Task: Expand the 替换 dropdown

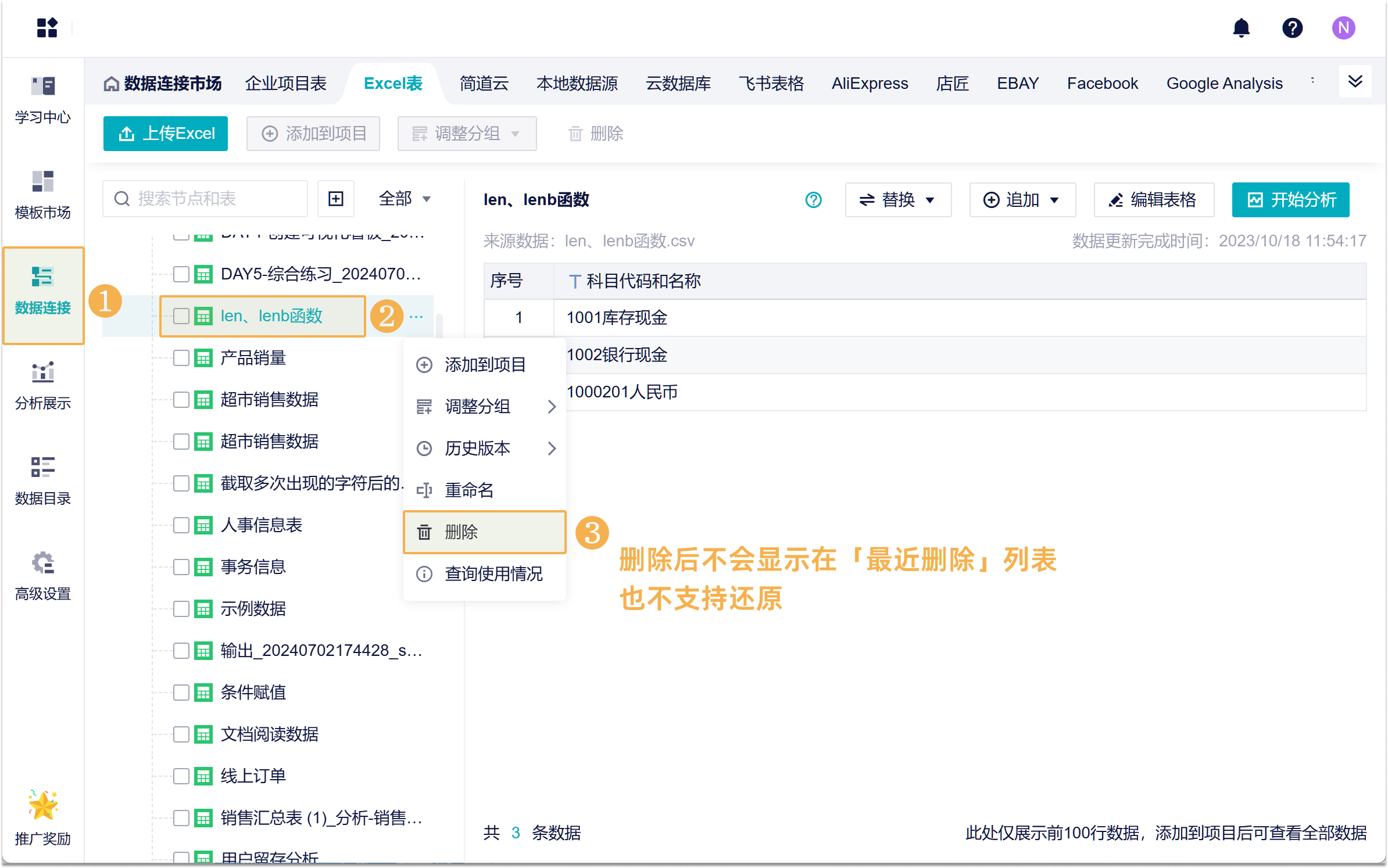Action: pos(897,200)
